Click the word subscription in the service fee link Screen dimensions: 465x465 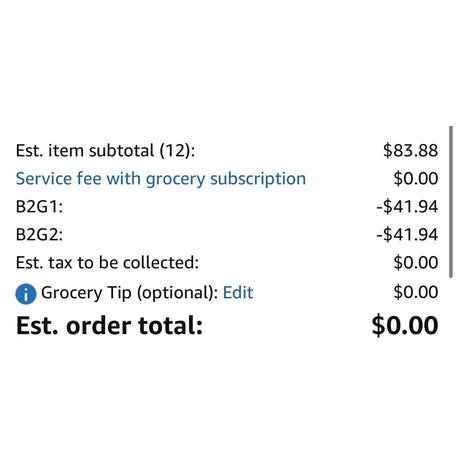258,179
